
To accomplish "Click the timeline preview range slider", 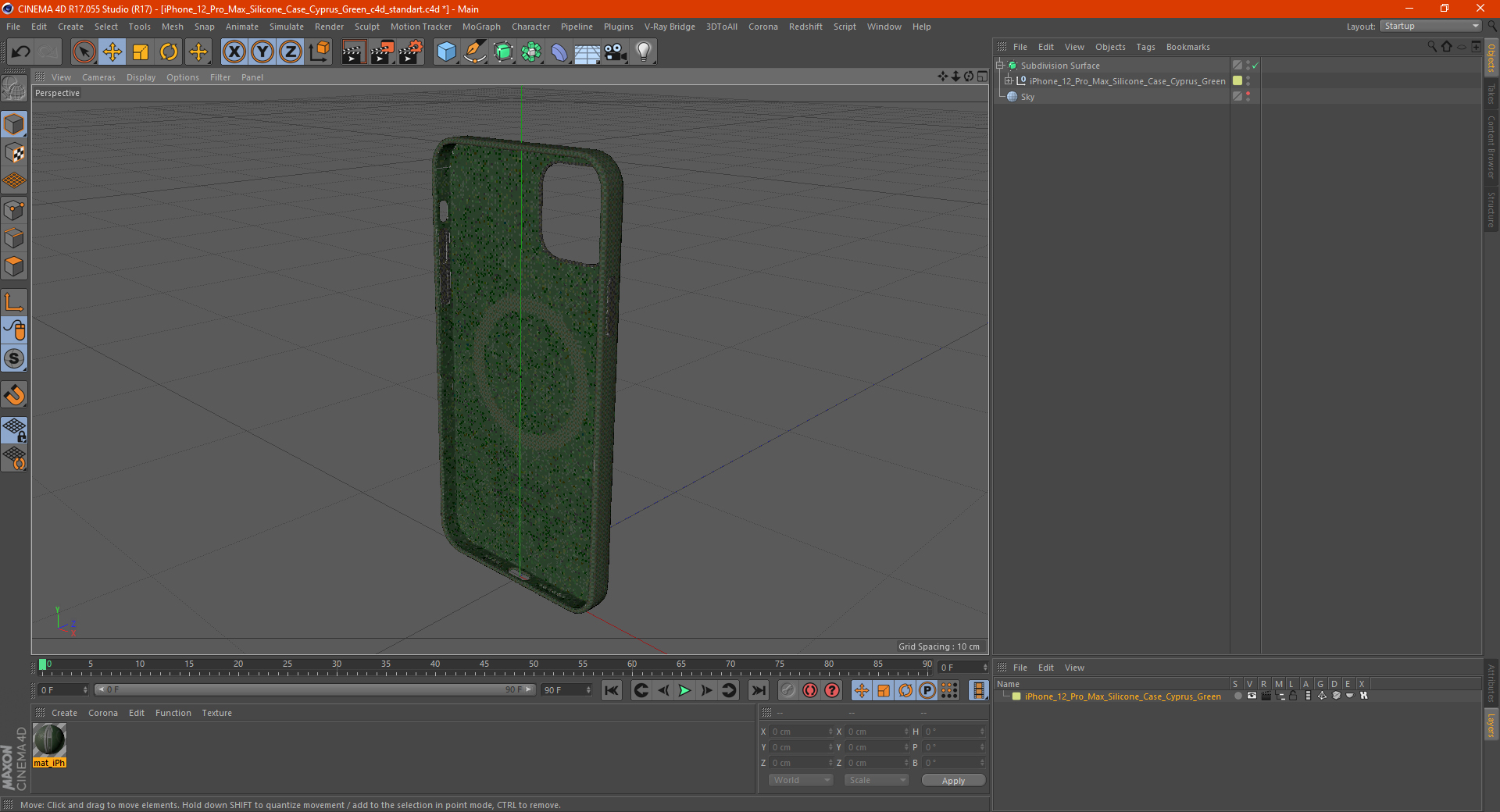I will pos(315,690).
